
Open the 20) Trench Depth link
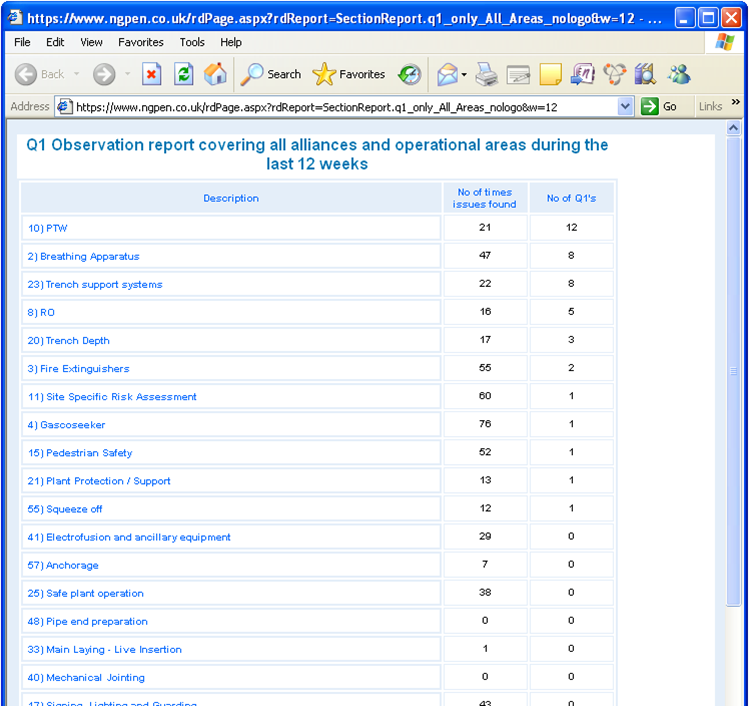[x=69, y=341]
